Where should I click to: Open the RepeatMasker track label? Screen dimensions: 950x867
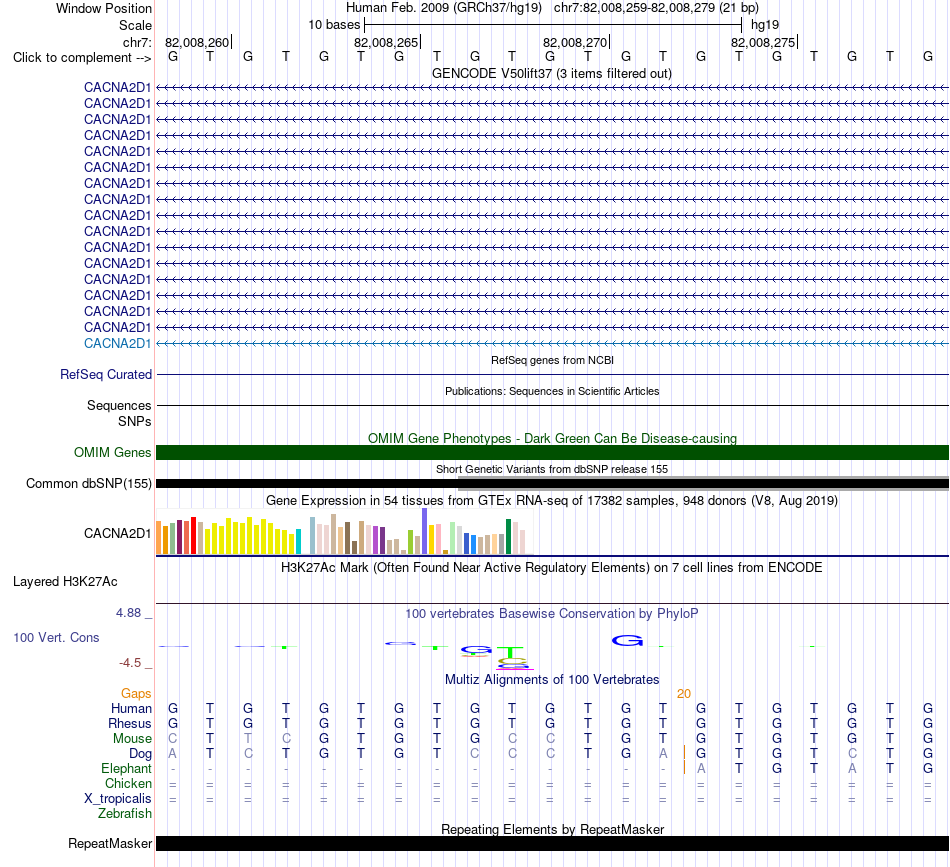point(110,843)
